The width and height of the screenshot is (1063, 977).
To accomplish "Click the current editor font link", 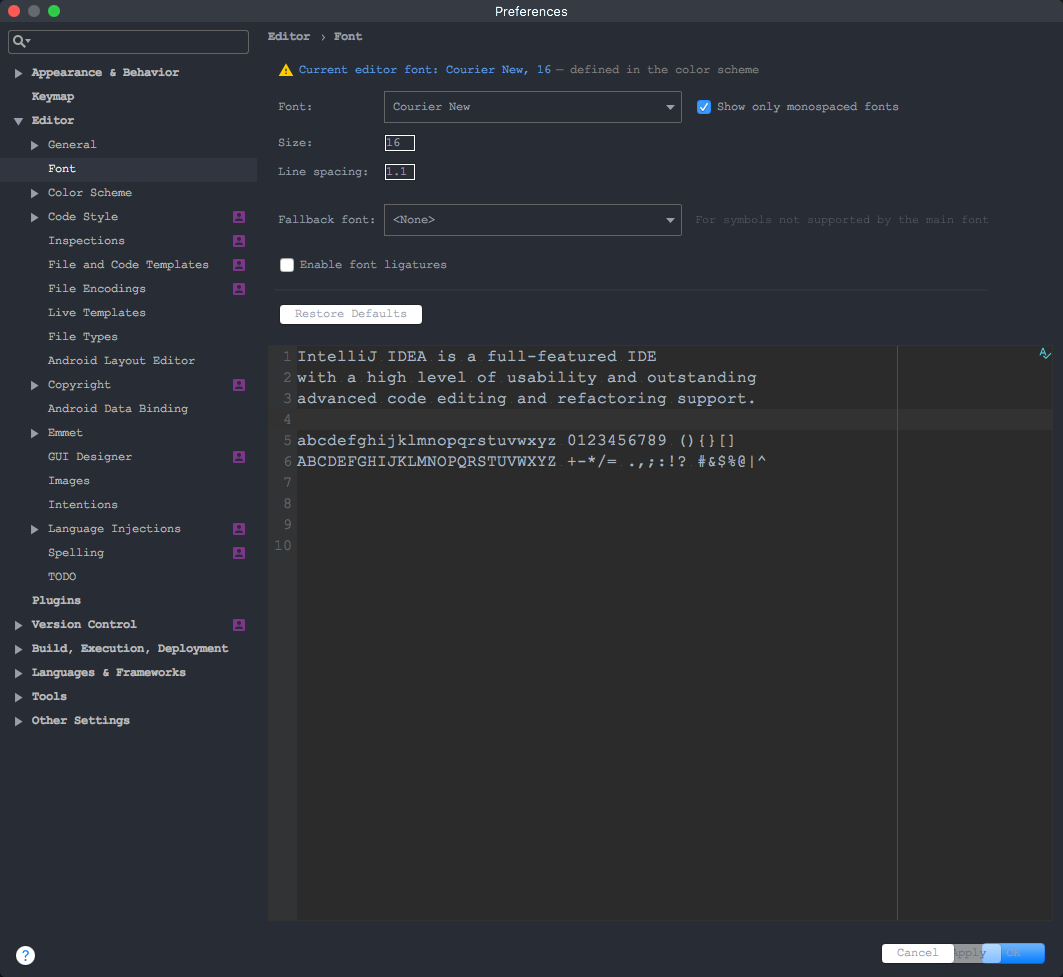I will point(424,70).
